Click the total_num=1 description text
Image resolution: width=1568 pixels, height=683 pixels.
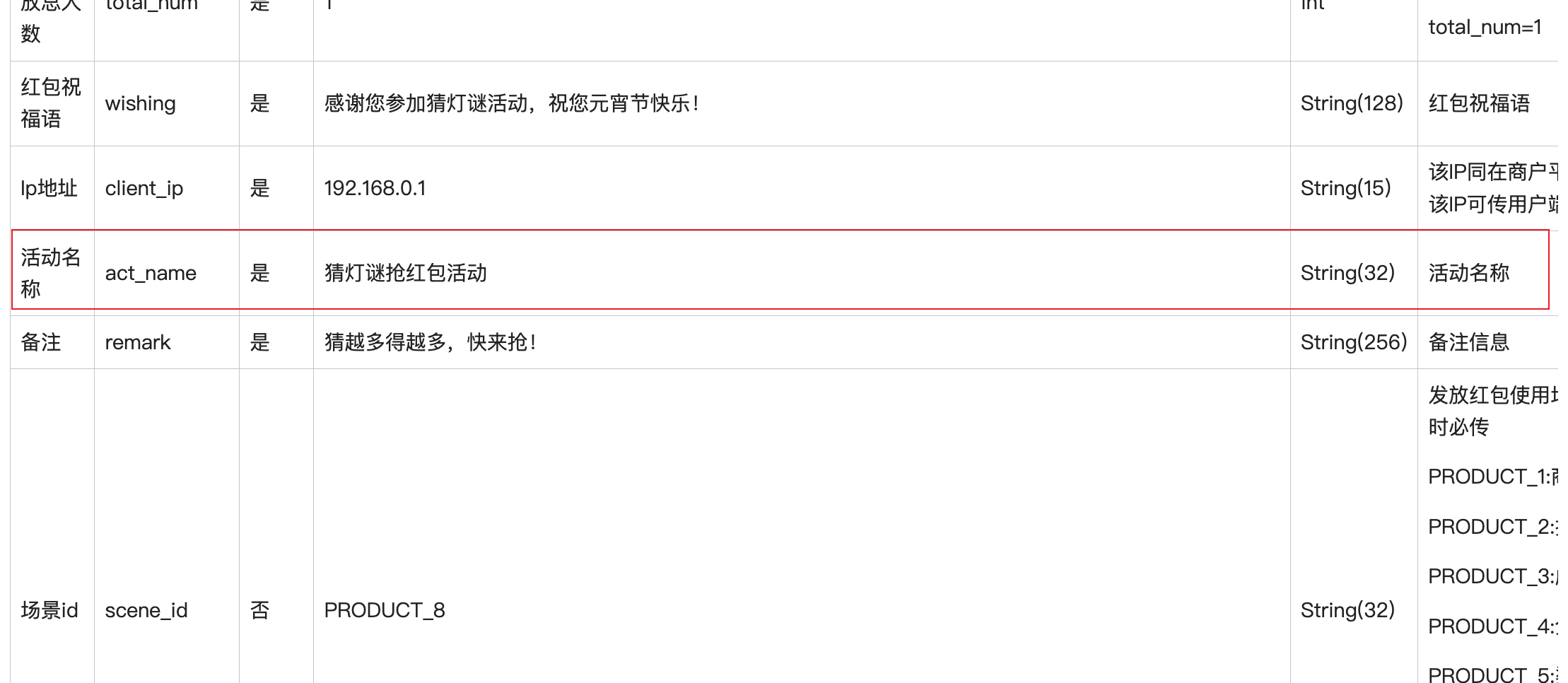click(1485, 27)
